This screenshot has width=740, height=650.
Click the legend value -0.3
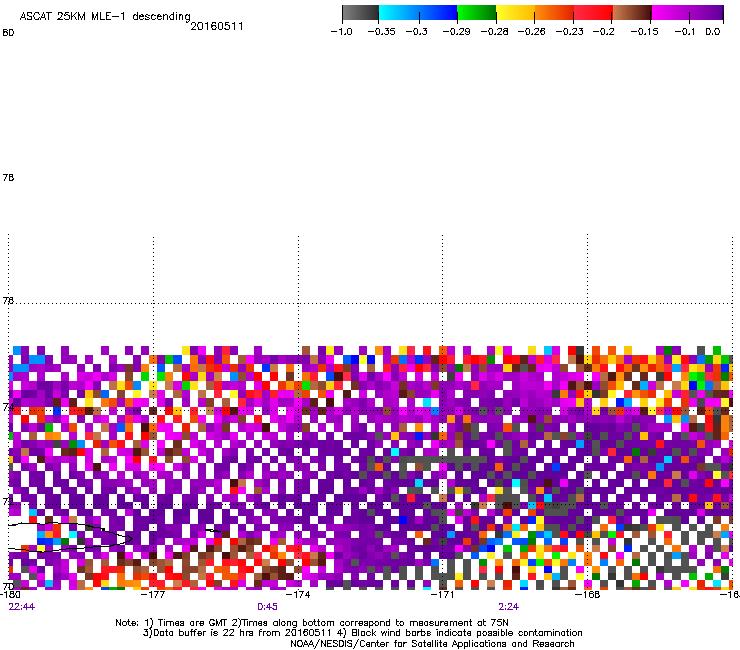coord(417,32)
